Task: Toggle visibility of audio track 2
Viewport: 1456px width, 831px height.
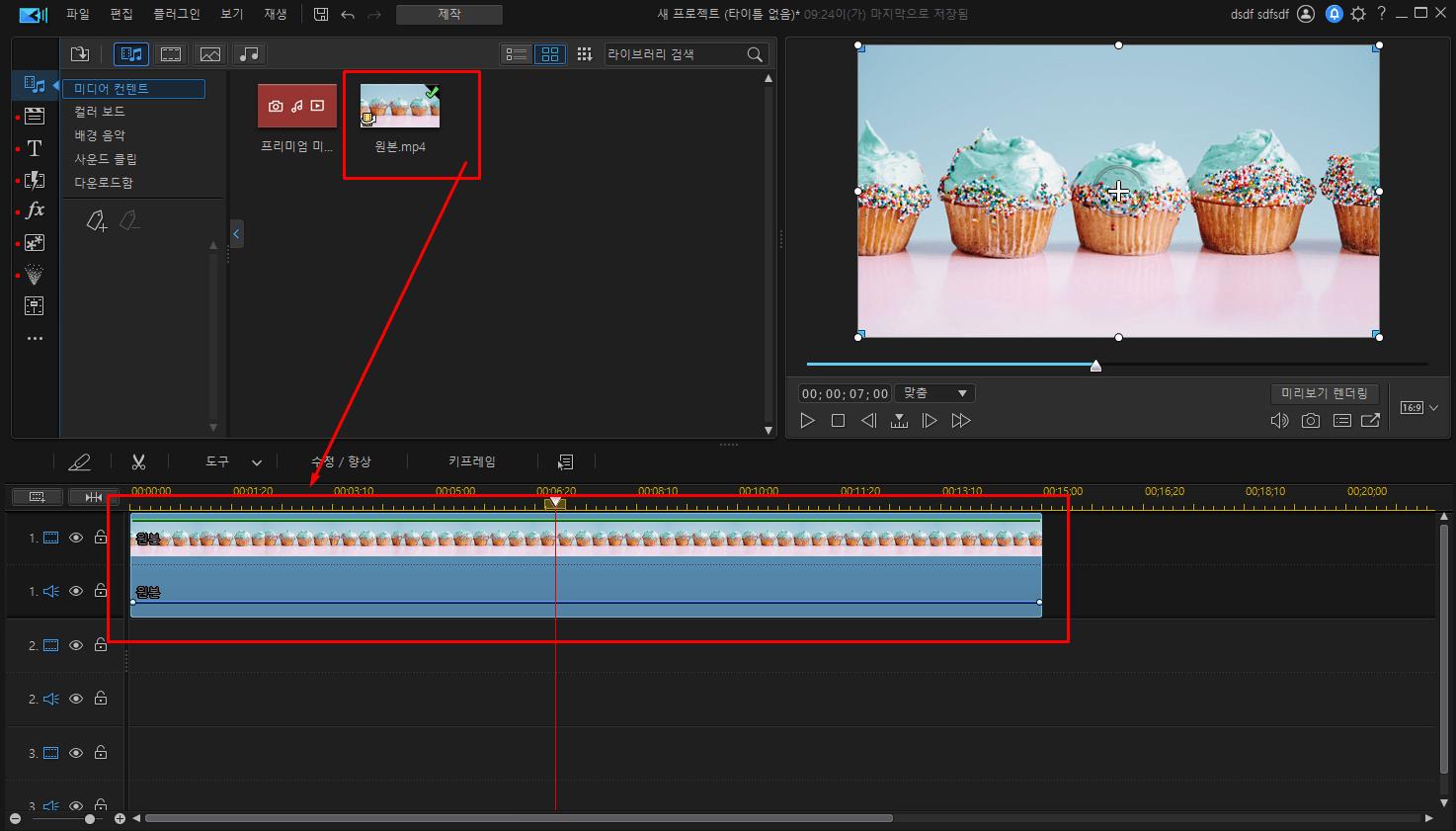Action: (x=76, y=699)
